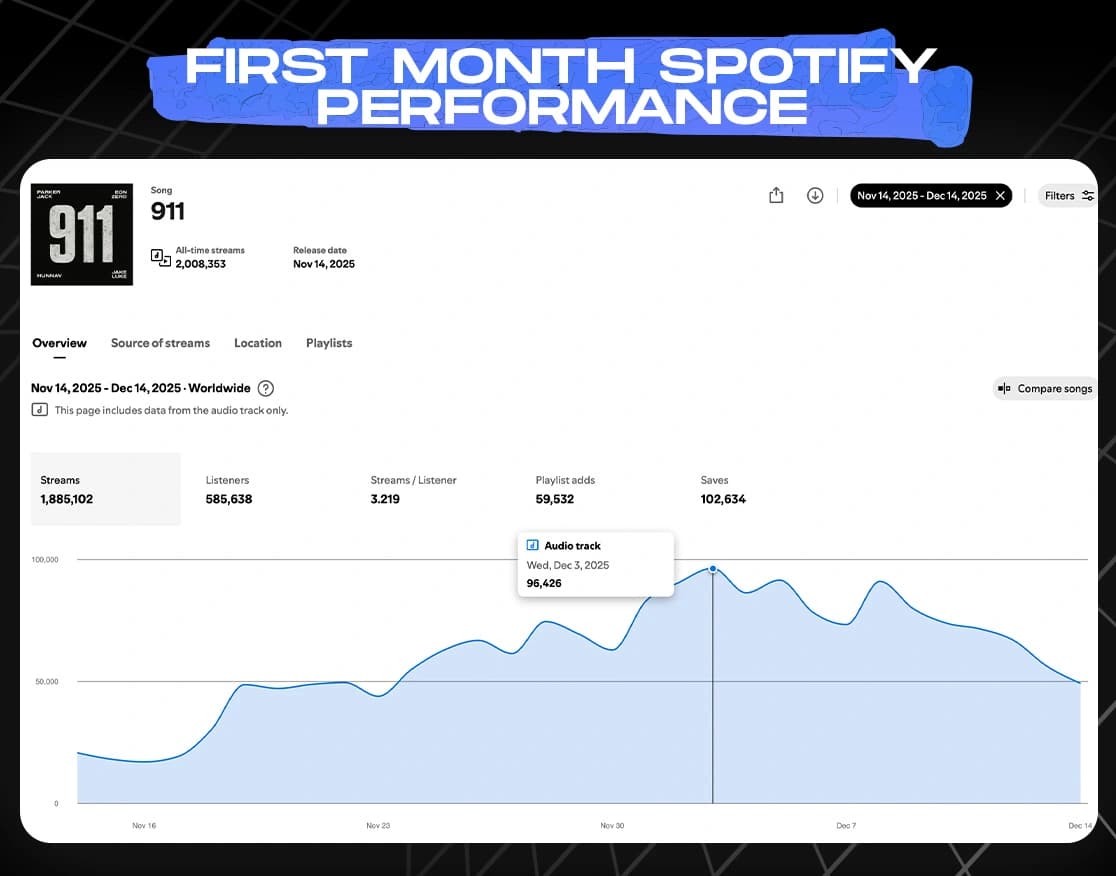Viewport: 1116px width, 876px height.
Task: Select the Streams metric card
Action: [x=105, y=489]
